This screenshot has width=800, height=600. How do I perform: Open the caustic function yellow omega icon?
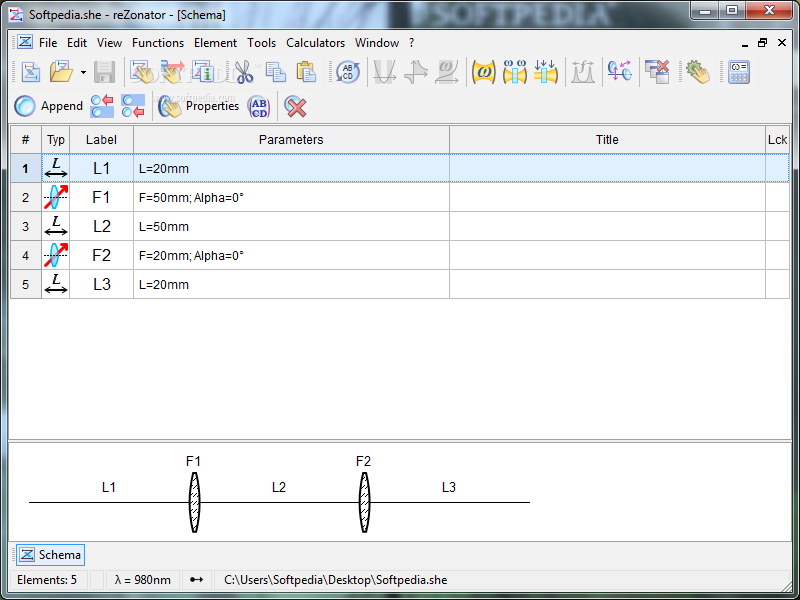pyautogui.click(x=484, y=72)
